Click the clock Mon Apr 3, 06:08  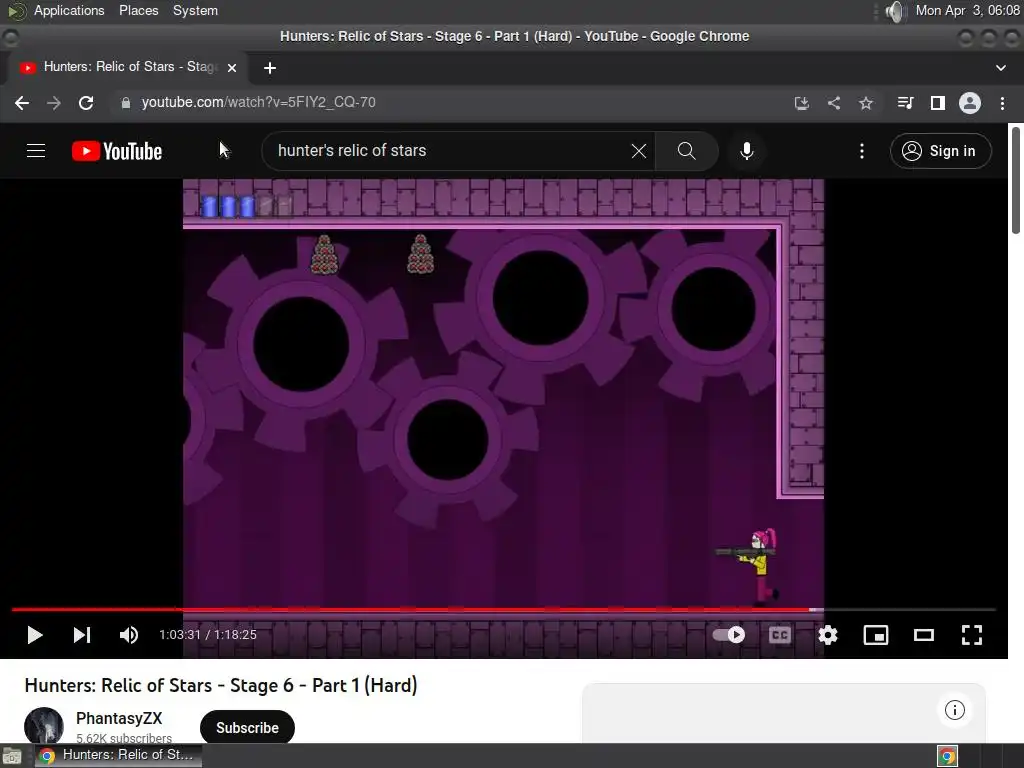coord(967,10)
